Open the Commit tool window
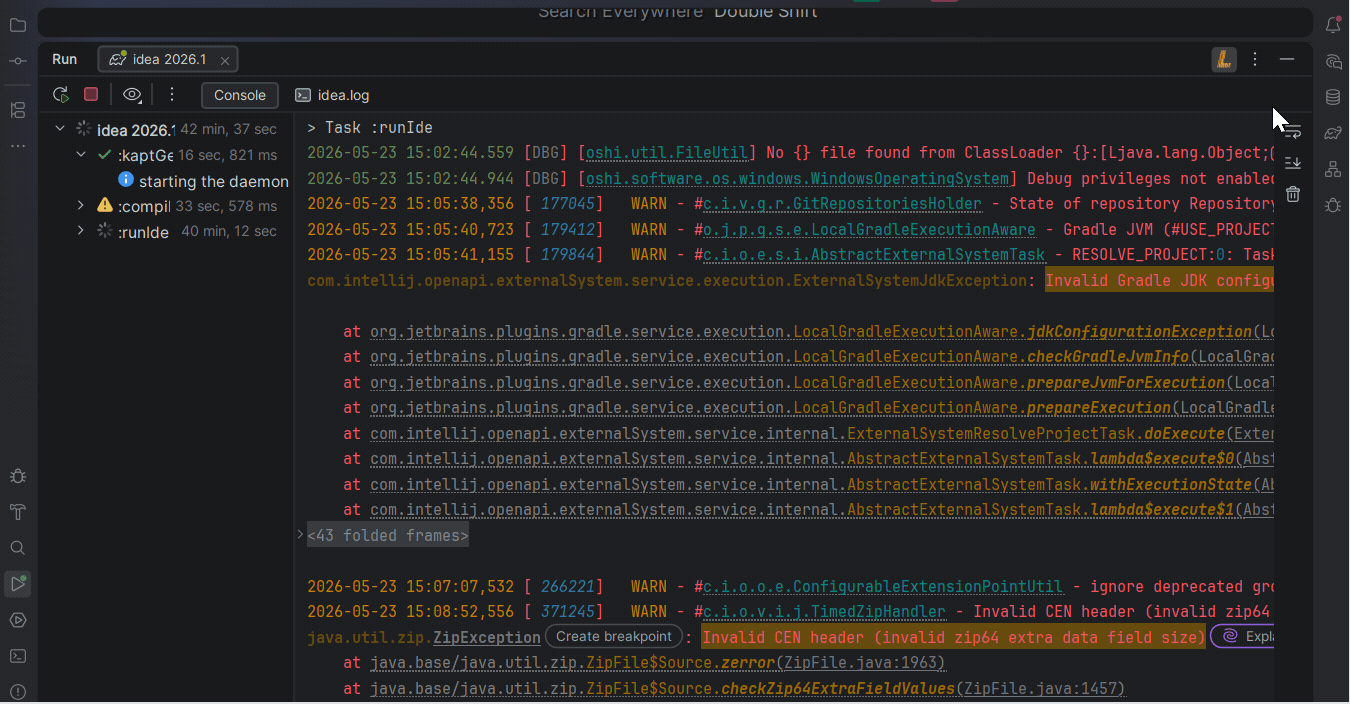The image size is (1350, 704). (x=17, y=61)
